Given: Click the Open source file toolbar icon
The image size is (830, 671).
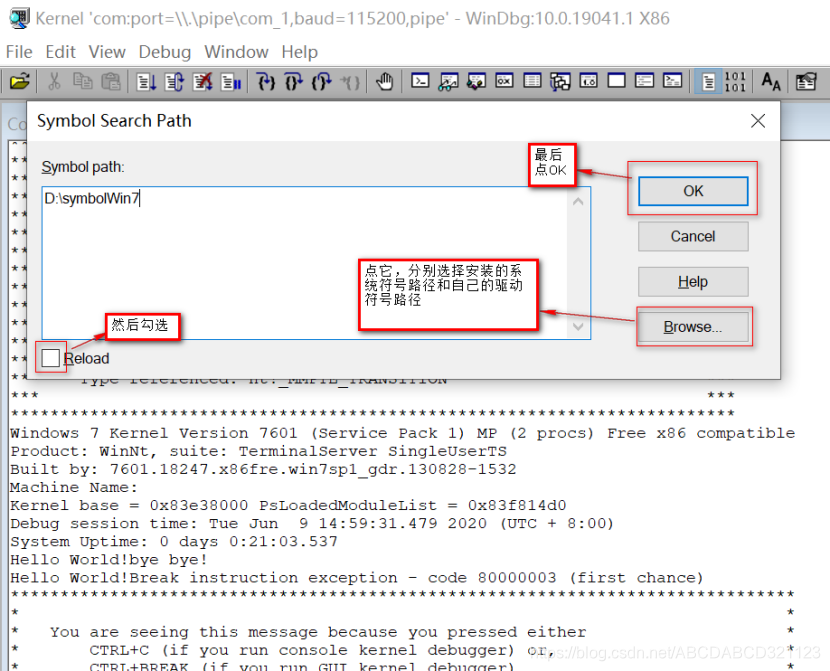Looking at the screenshot, I should pyautogui.click(x=20, y=81).
